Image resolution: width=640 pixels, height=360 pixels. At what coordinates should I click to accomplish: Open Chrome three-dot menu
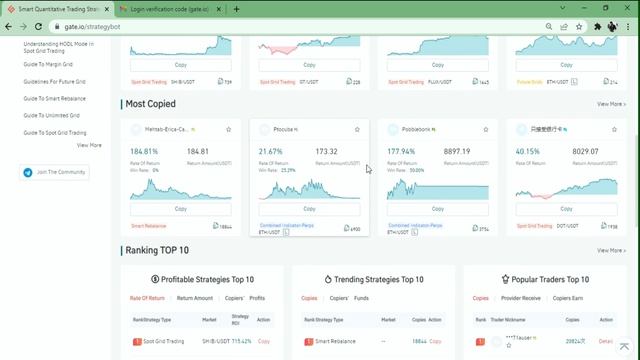628,27
